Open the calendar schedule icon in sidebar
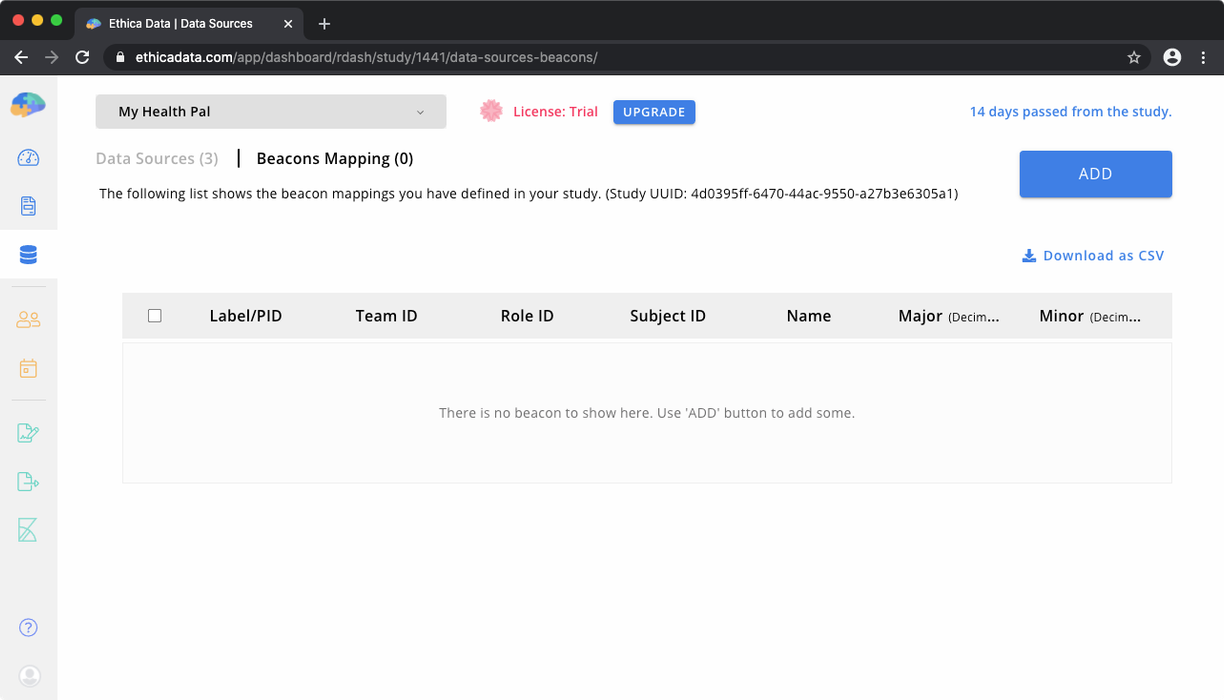Image resolution: width=1224 pixels, height=700 pixels. click(x=28, y=368)
